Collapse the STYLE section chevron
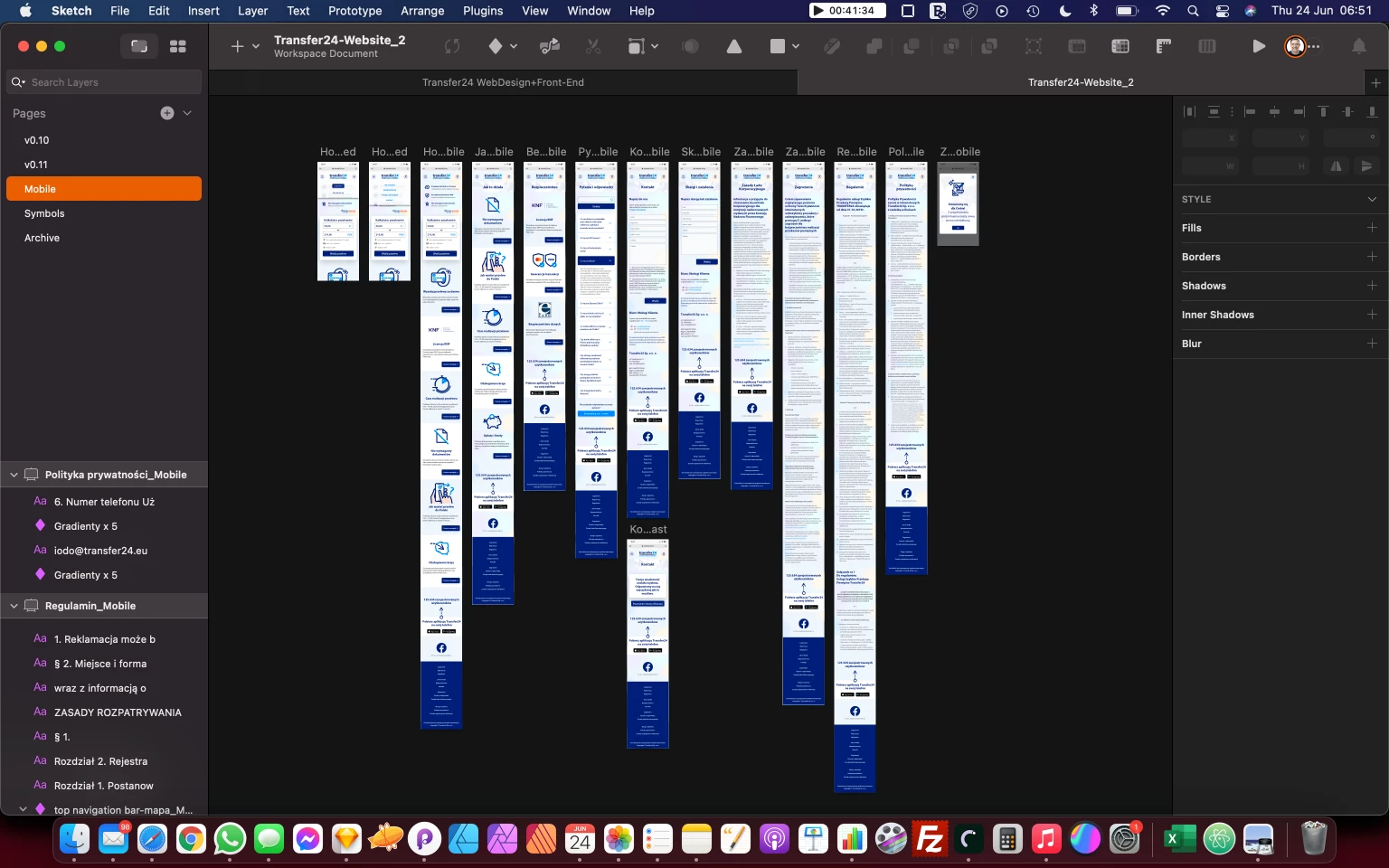 coord(1371,199)
